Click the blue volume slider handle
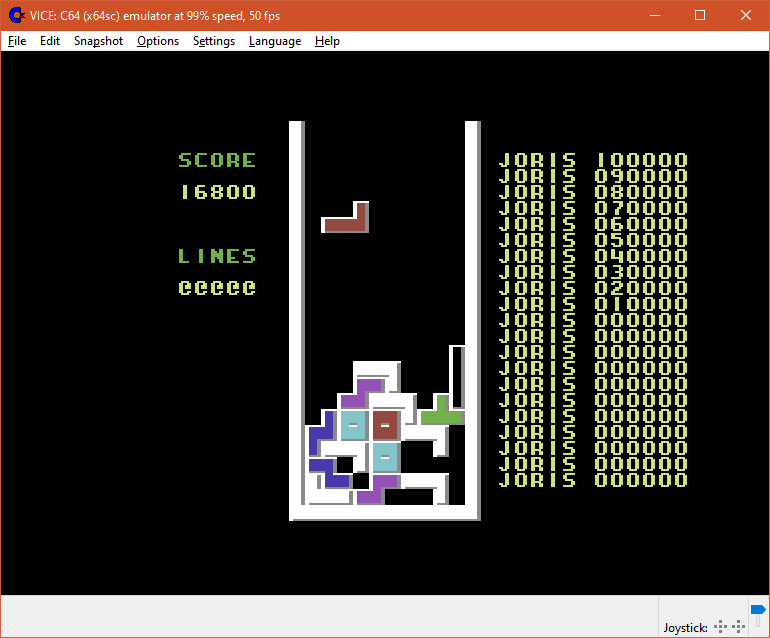Viewport: 770px width, 638px height. [758, 610]
